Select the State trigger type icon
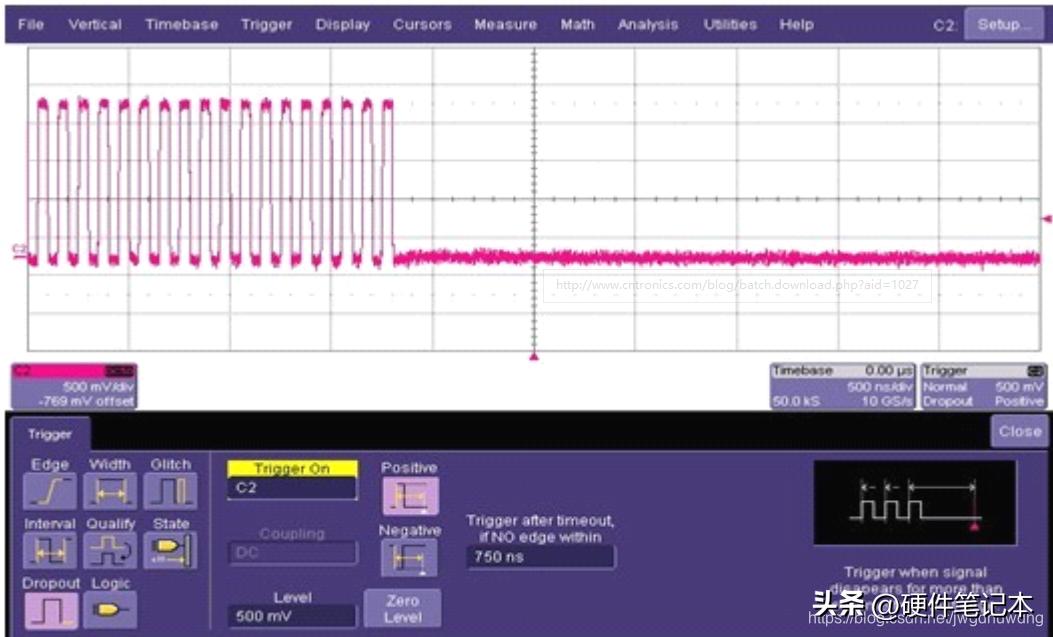Viewport: 1053px width, 637px height. tap(171, 550)
